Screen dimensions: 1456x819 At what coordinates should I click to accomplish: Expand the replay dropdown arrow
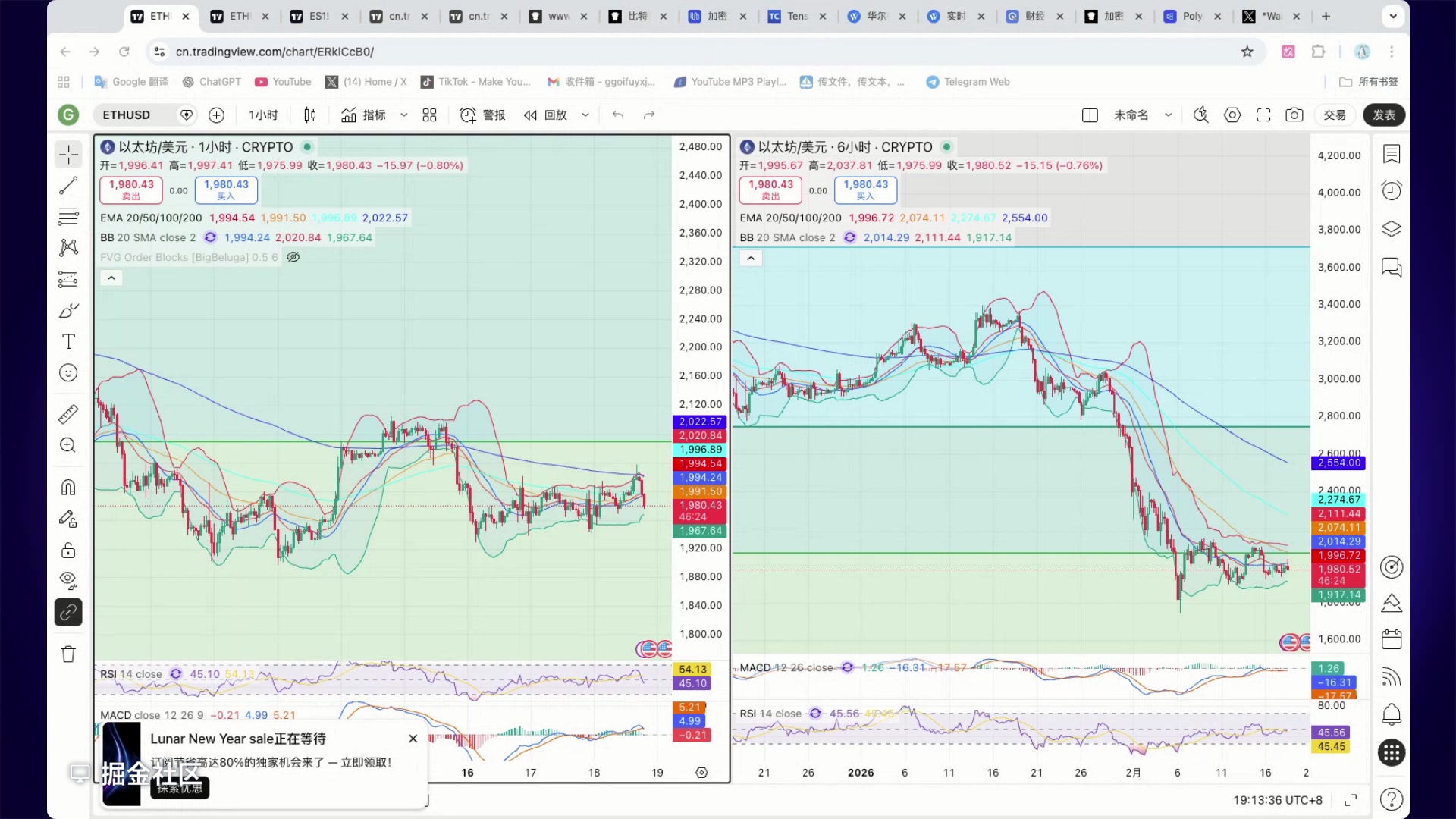585,115
